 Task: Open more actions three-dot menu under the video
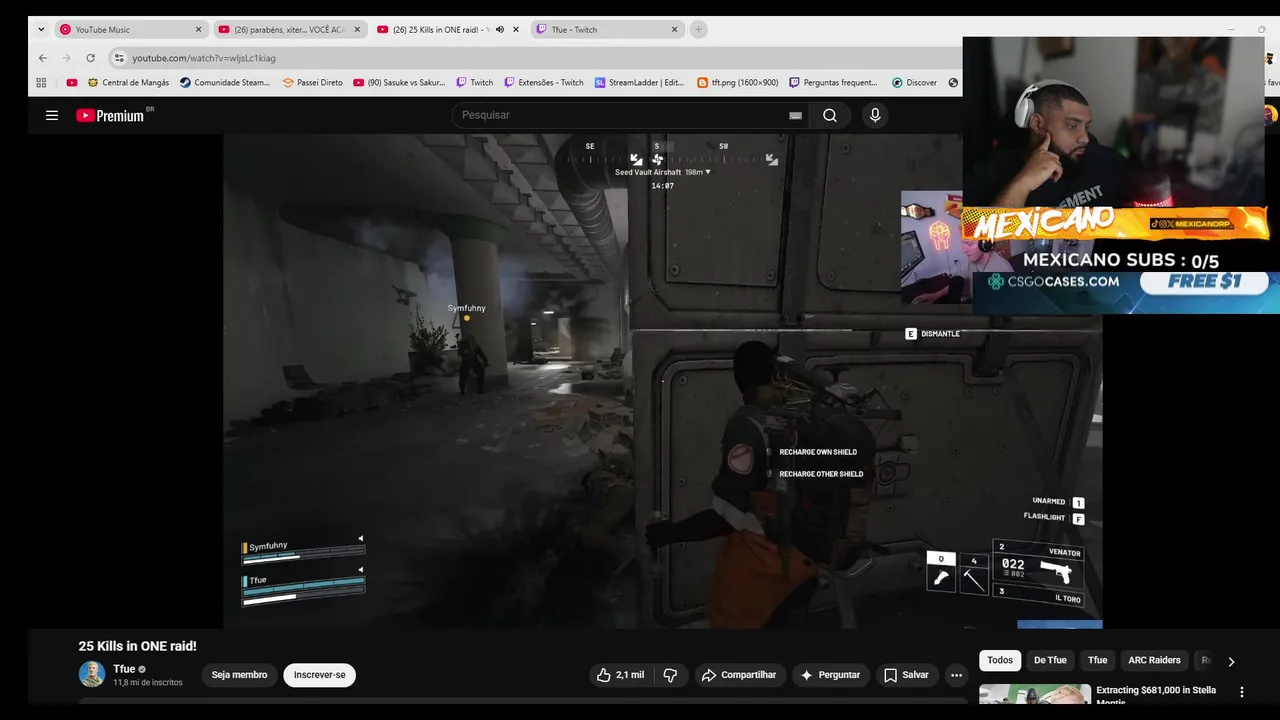click(x=956, y=675)
